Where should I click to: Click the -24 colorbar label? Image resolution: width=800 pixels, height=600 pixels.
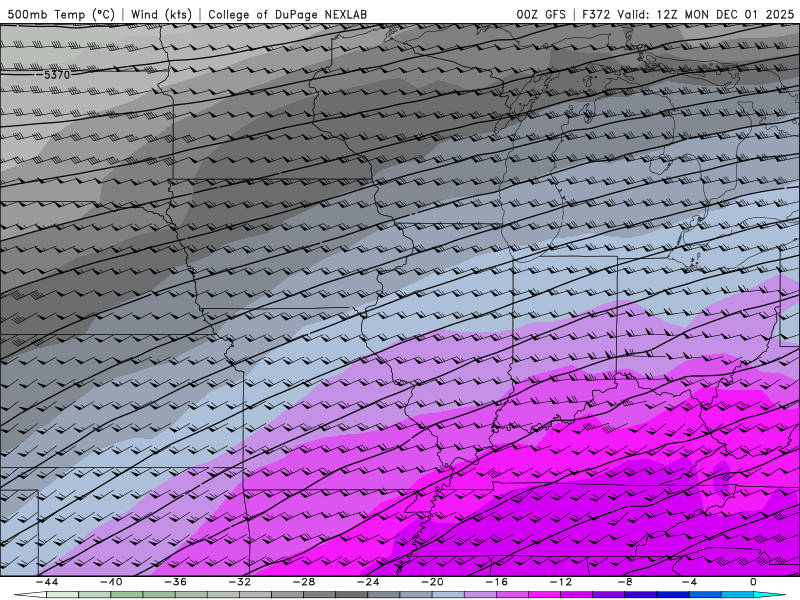click(x=368, y=582)
